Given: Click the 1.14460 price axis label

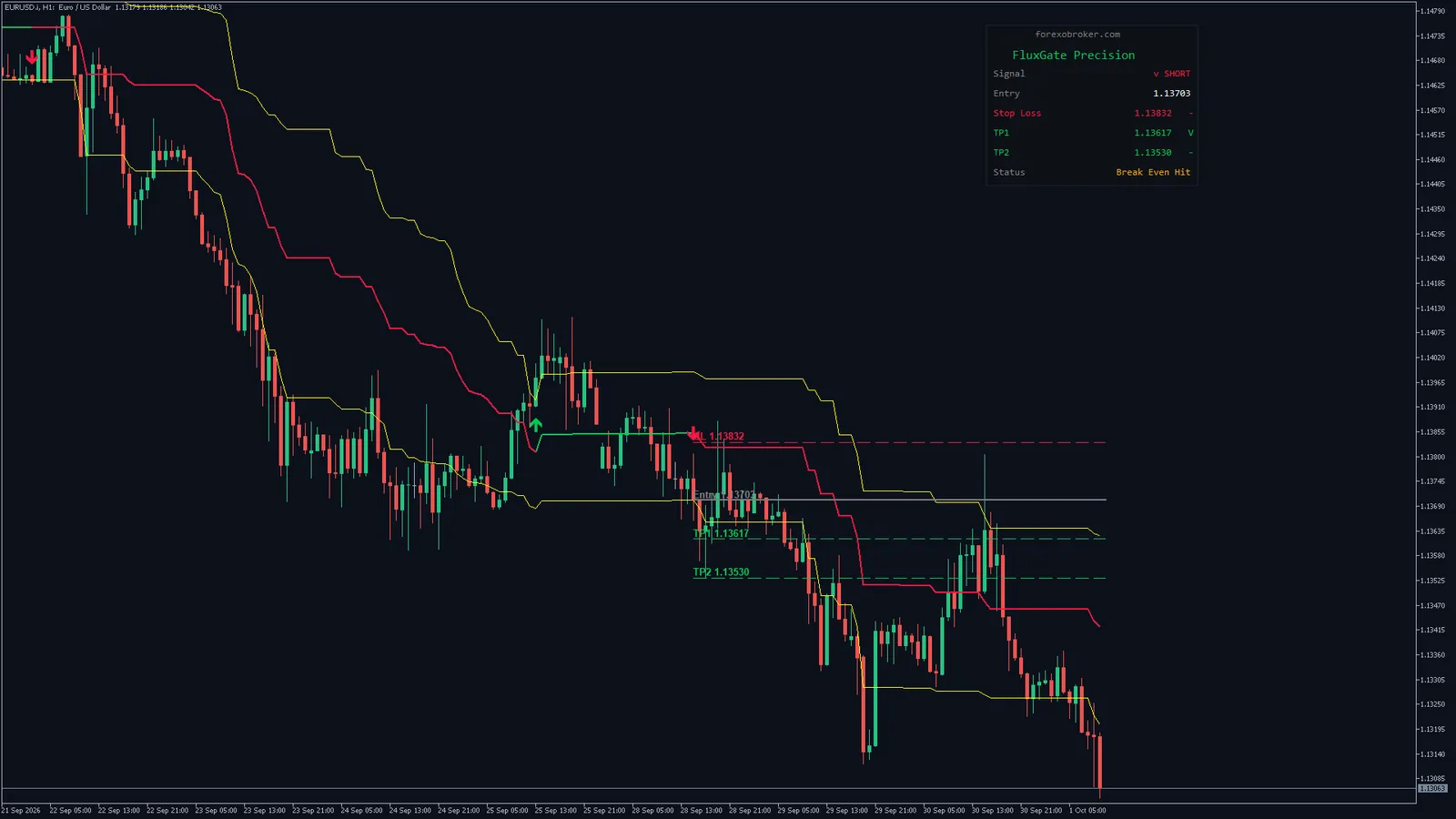Looking at the screenshot, I should click(x=1432, y=159).
